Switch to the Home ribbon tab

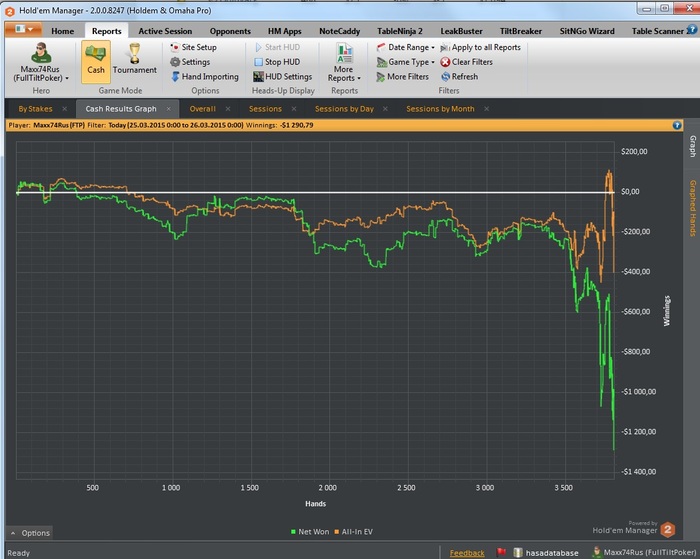pyautogui.click(x=62, y=31)
